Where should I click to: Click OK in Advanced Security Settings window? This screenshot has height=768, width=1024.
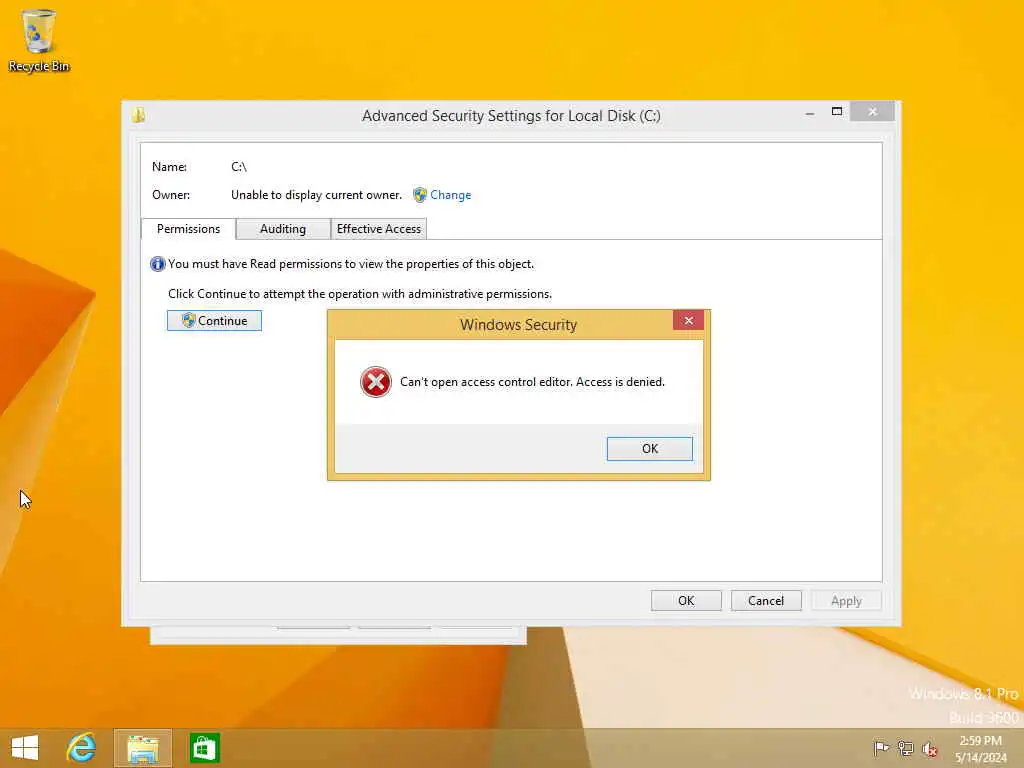click(686, 601)
